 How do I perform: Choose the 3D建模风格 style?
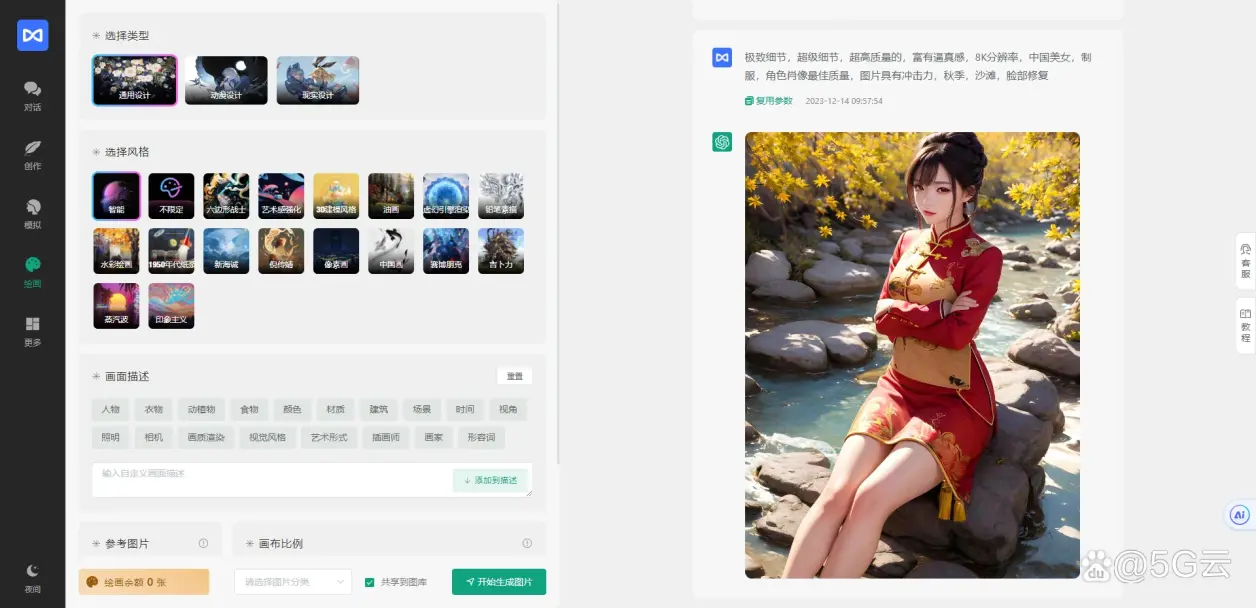tap(336, 196)
